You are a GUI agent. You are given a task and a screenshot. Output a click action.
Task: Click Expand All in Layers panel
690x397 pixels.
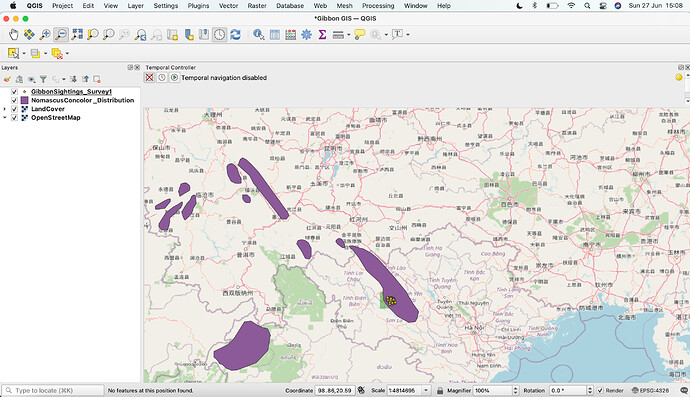tap(73, 79)
